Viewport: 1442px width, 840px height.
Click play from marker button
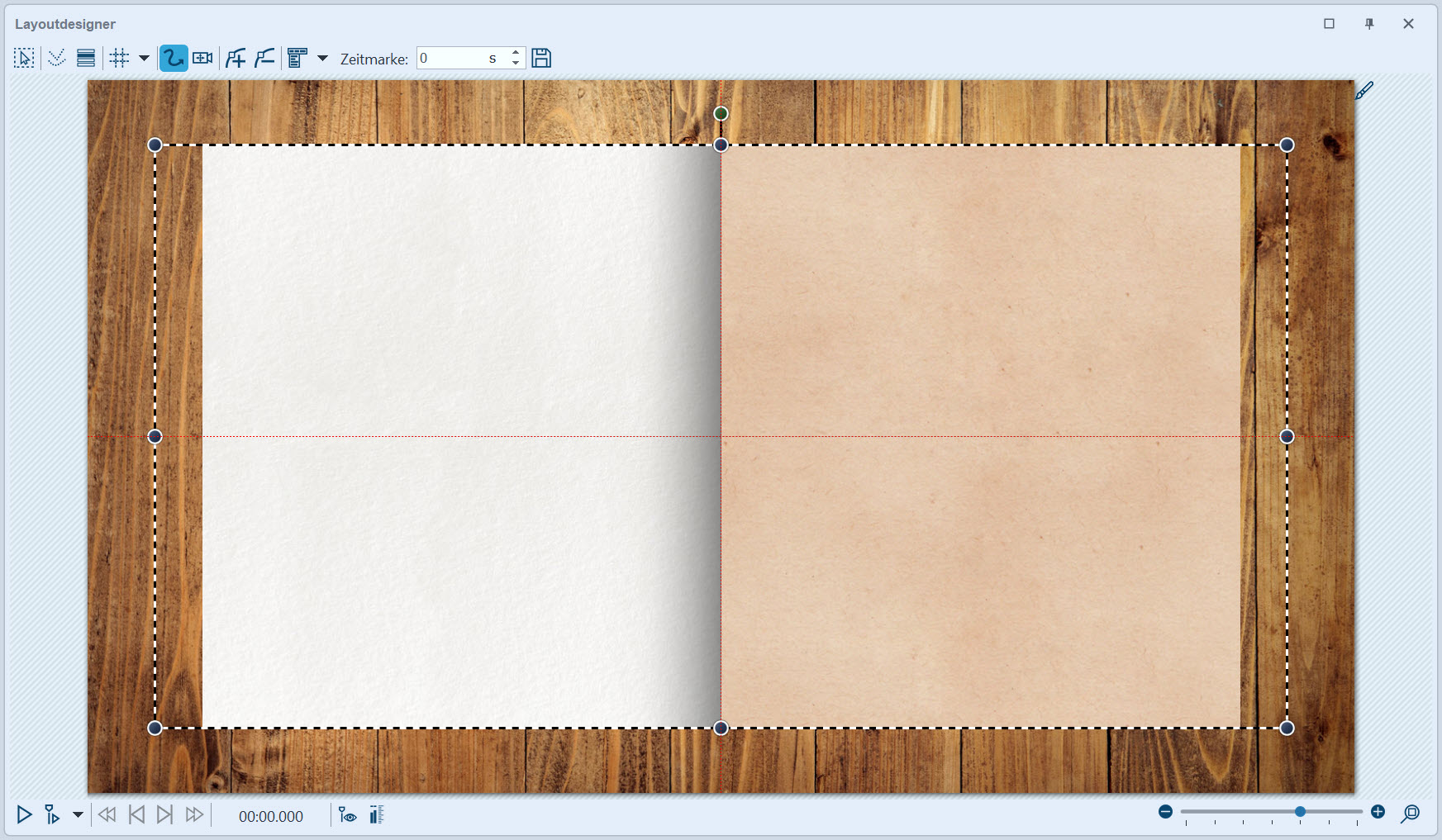tap(52, 815)
